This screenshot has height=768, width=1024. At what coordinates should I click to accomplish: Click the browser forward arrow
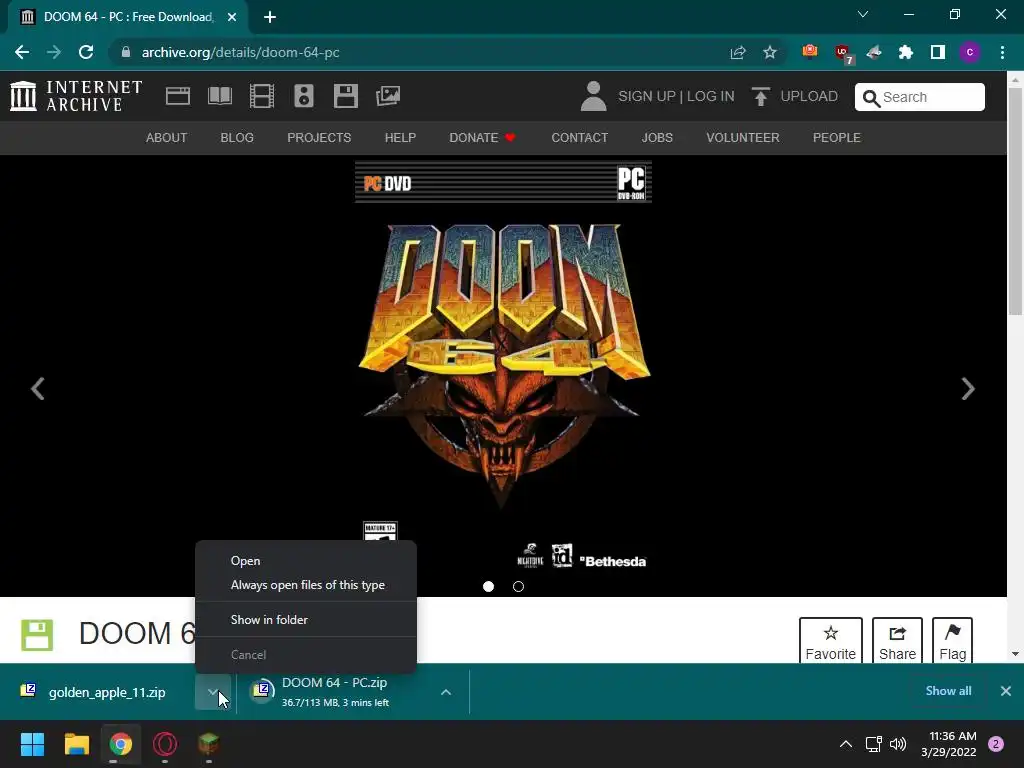coord(54,52)
